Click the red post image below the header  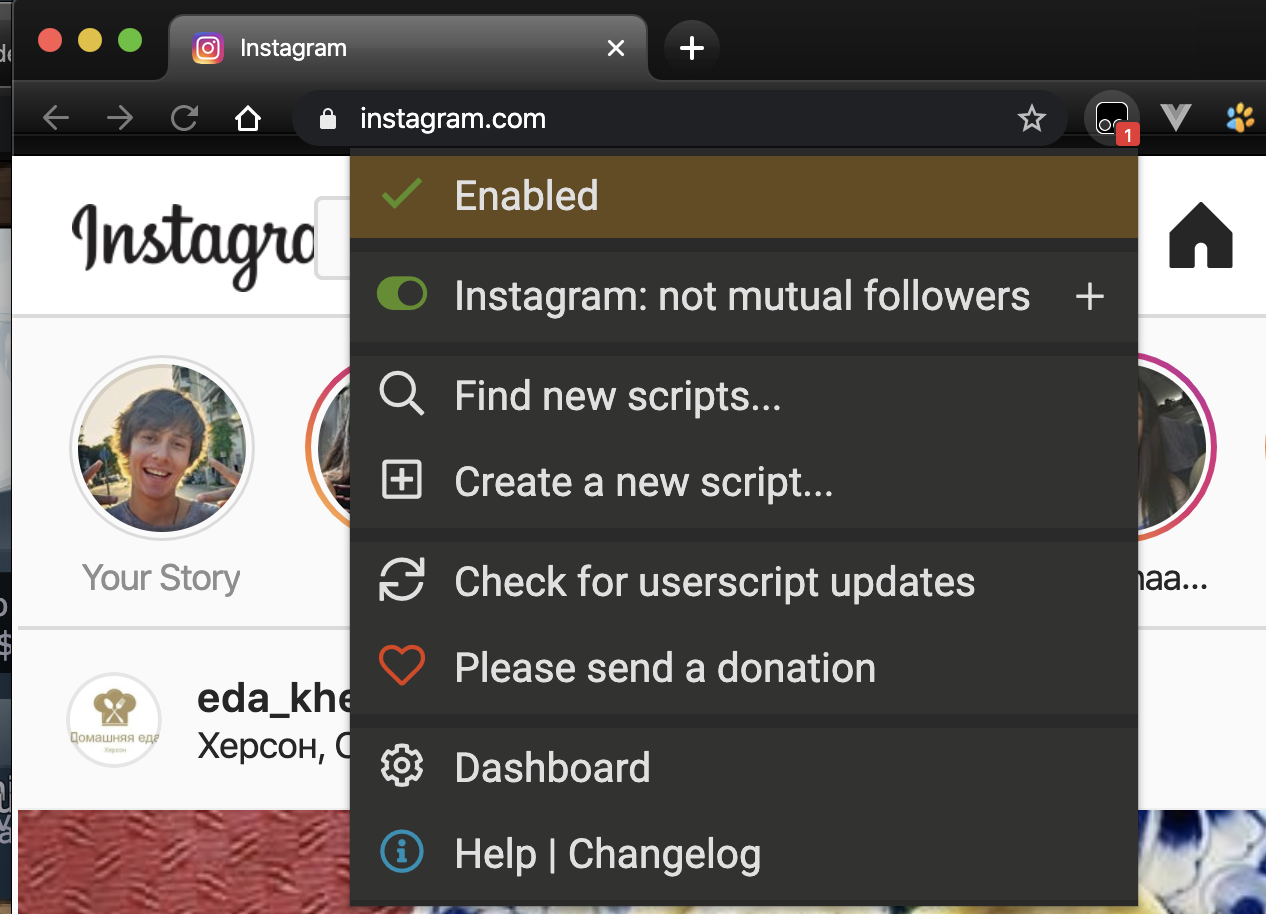184,862
